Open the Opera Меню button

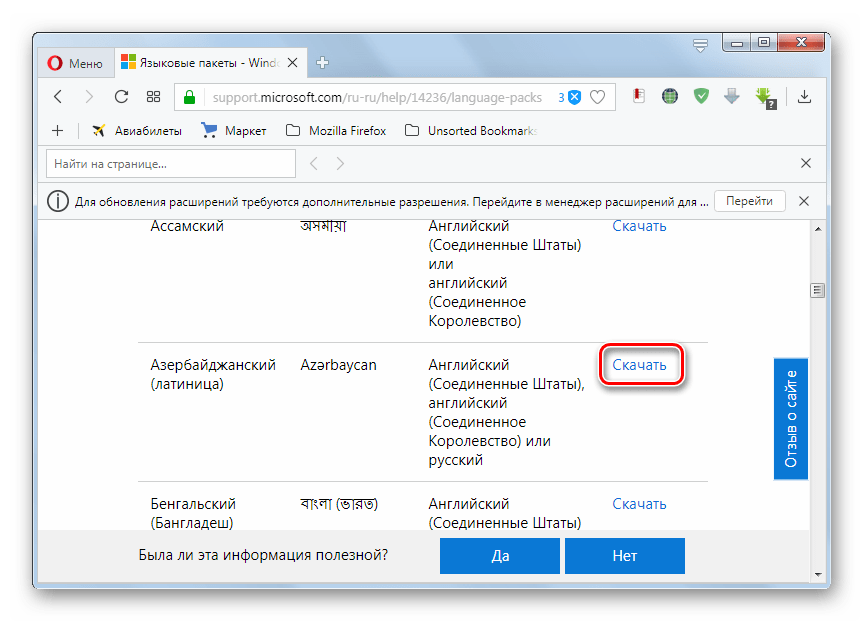point(75,63)
